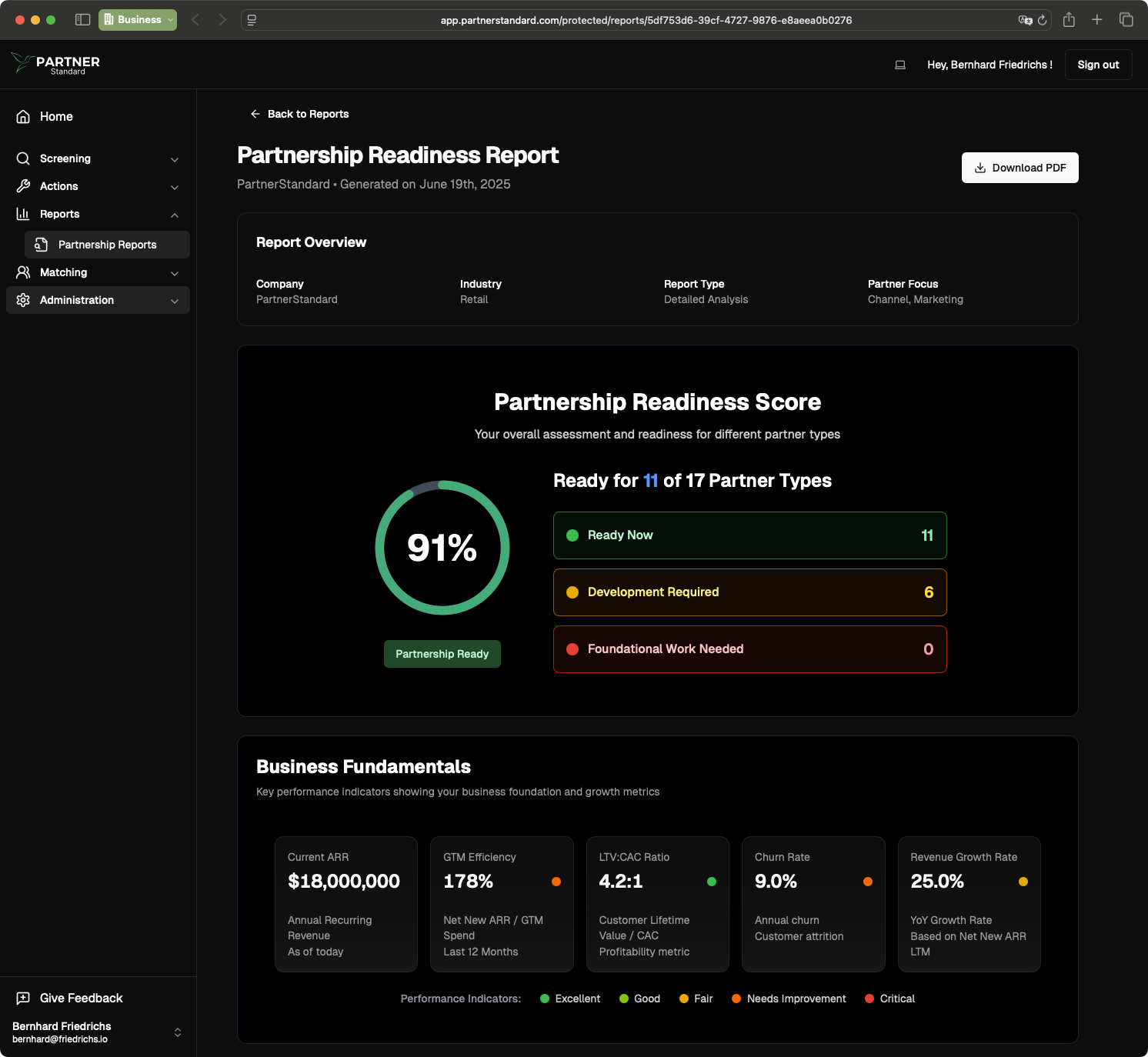The image size is (1148, 1057).
Task: Click the Reports bar chart icon
Action: [23, 214]
